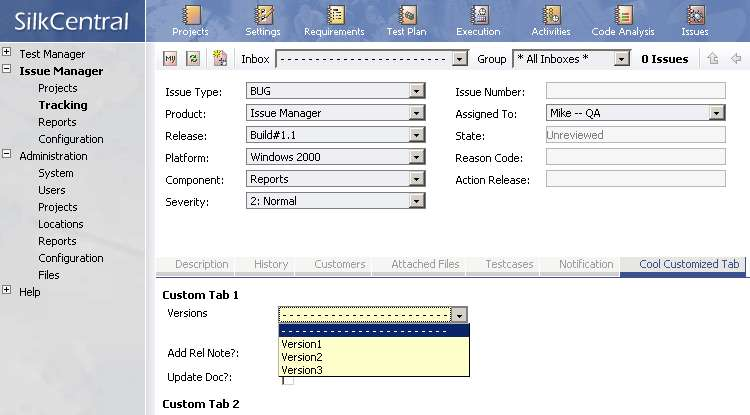Open Projects under Issue Manager

(x=58, y=88)
